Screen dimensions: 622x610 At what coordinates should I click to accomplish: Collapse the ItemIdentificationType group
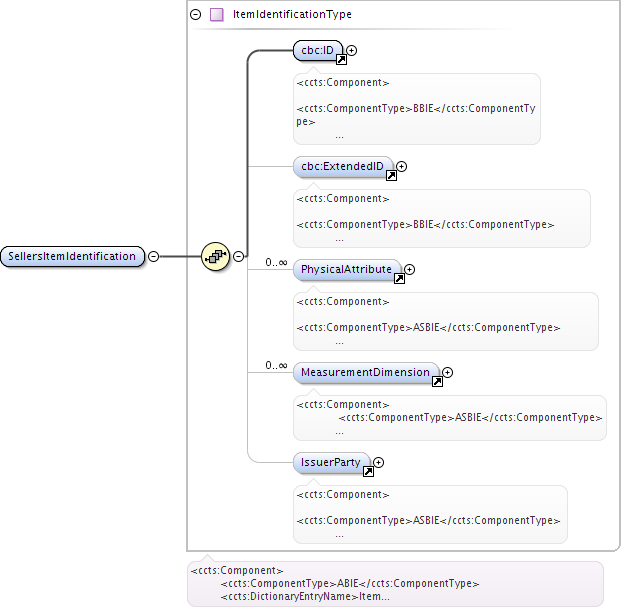click(x=195, y=15)
